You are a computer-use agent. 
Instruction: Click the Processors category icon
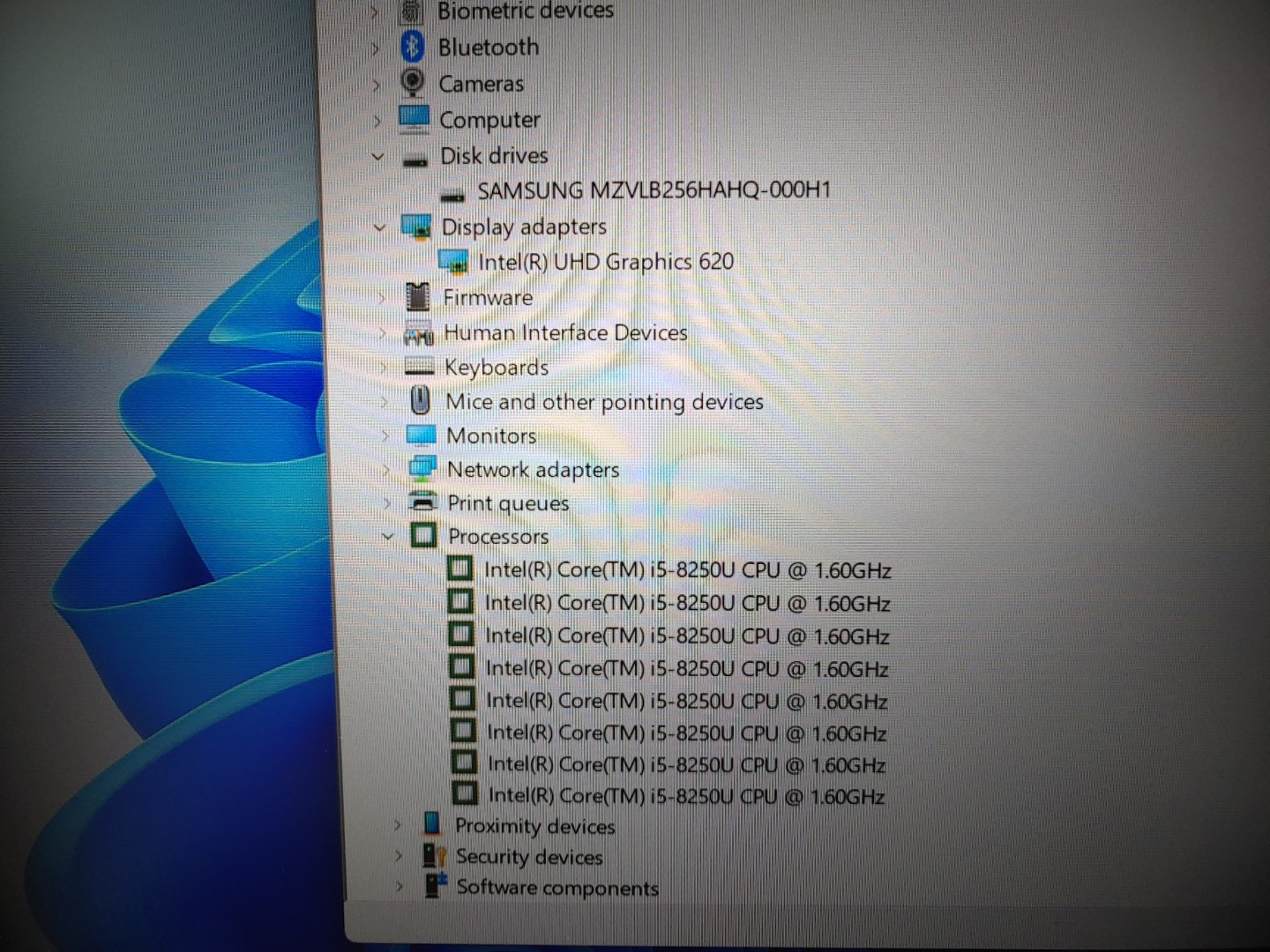tap(423, 535)
